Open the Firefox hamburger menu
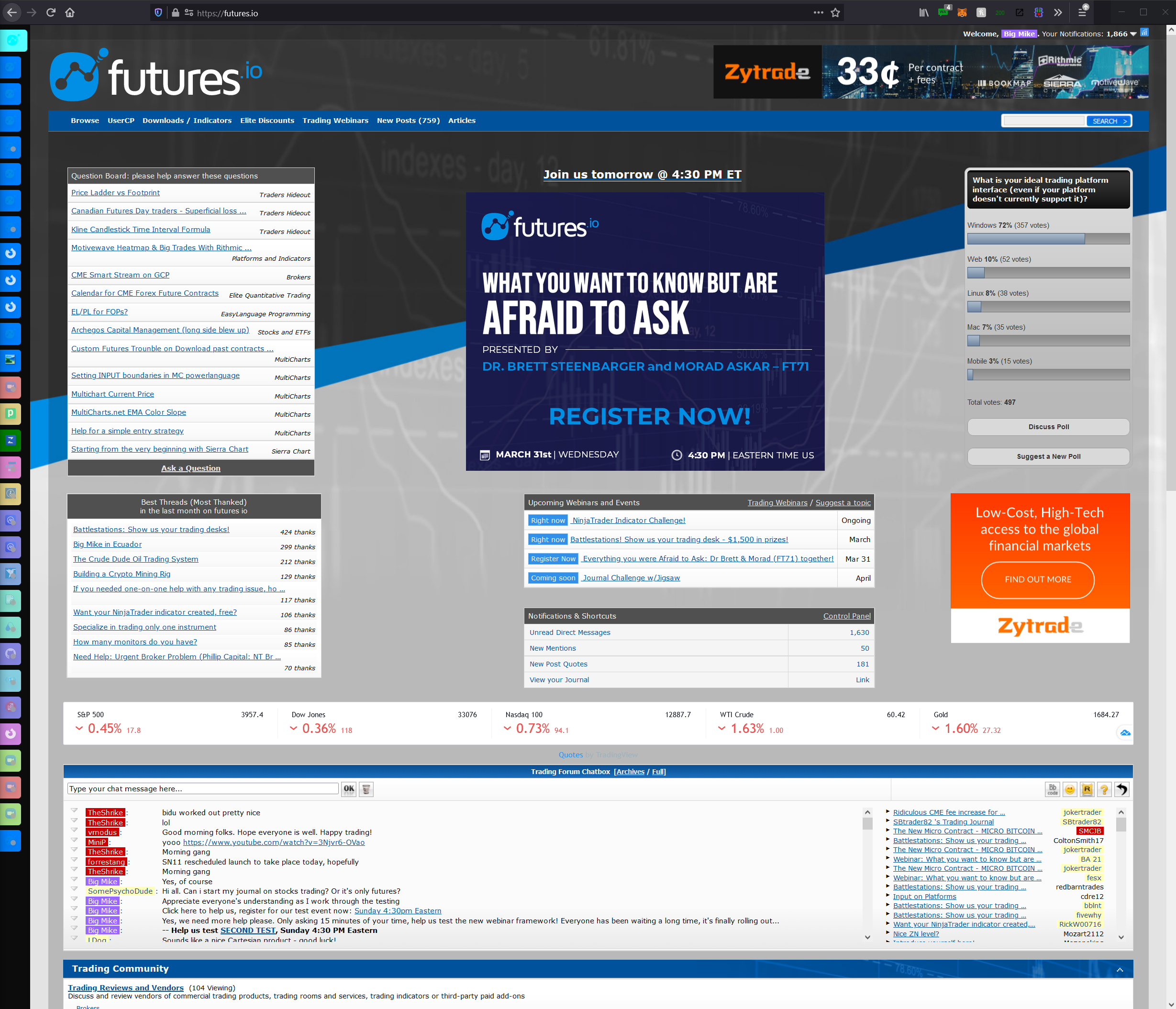 1082,12
